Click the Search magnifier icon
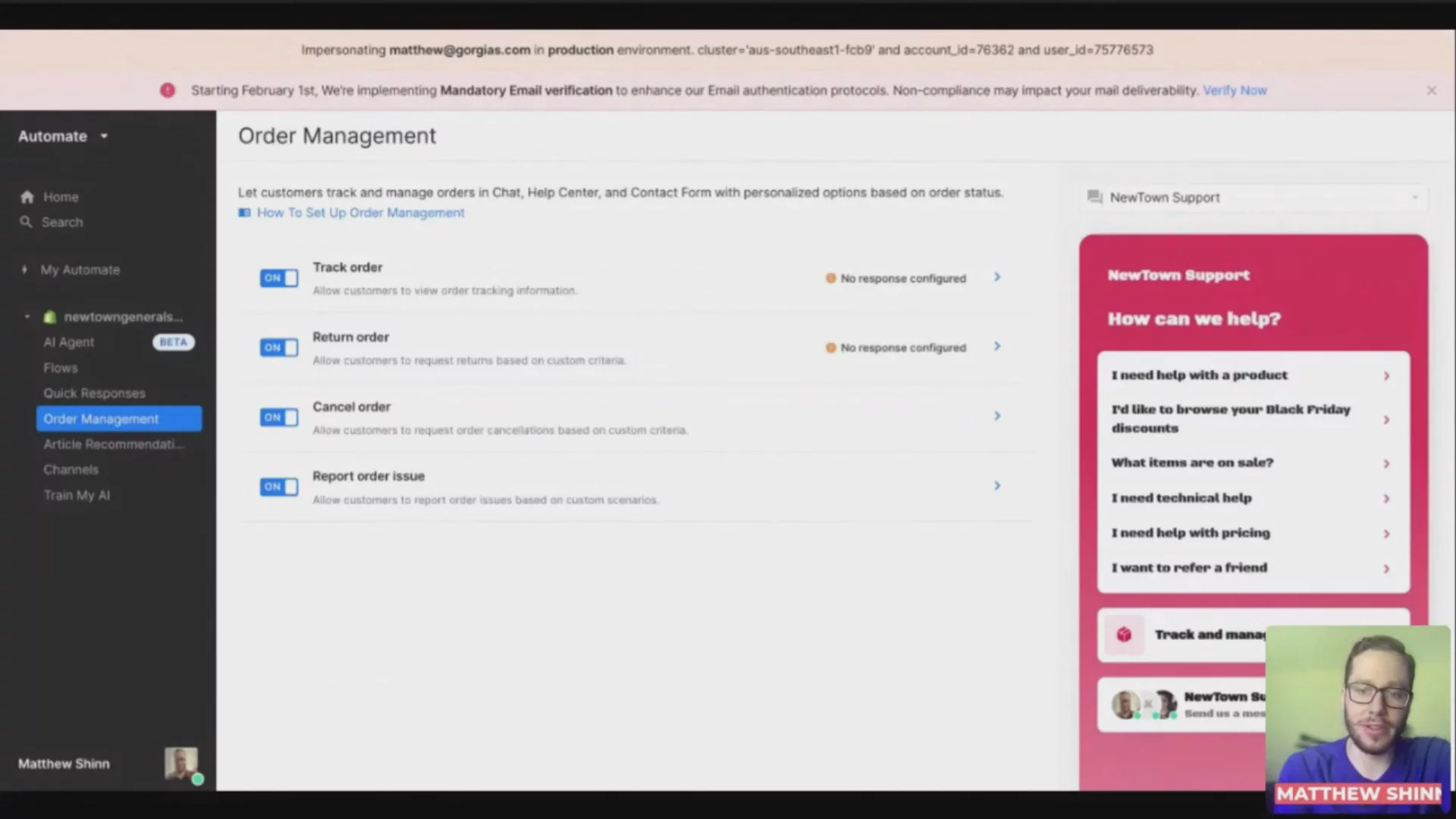 point(26,222)
